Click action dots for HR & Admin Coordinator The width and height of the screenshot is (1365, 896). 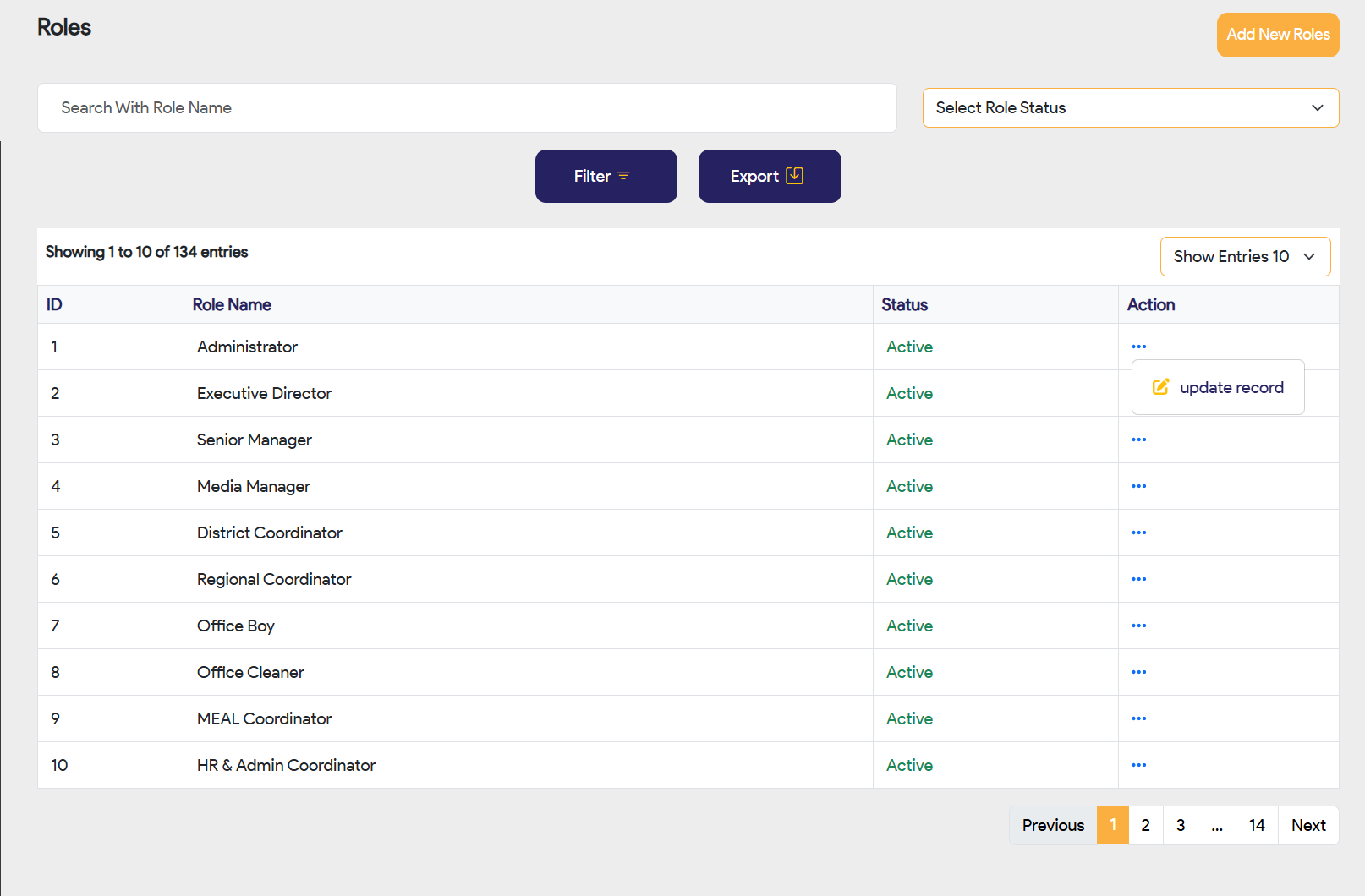[x=1138, y=765]
